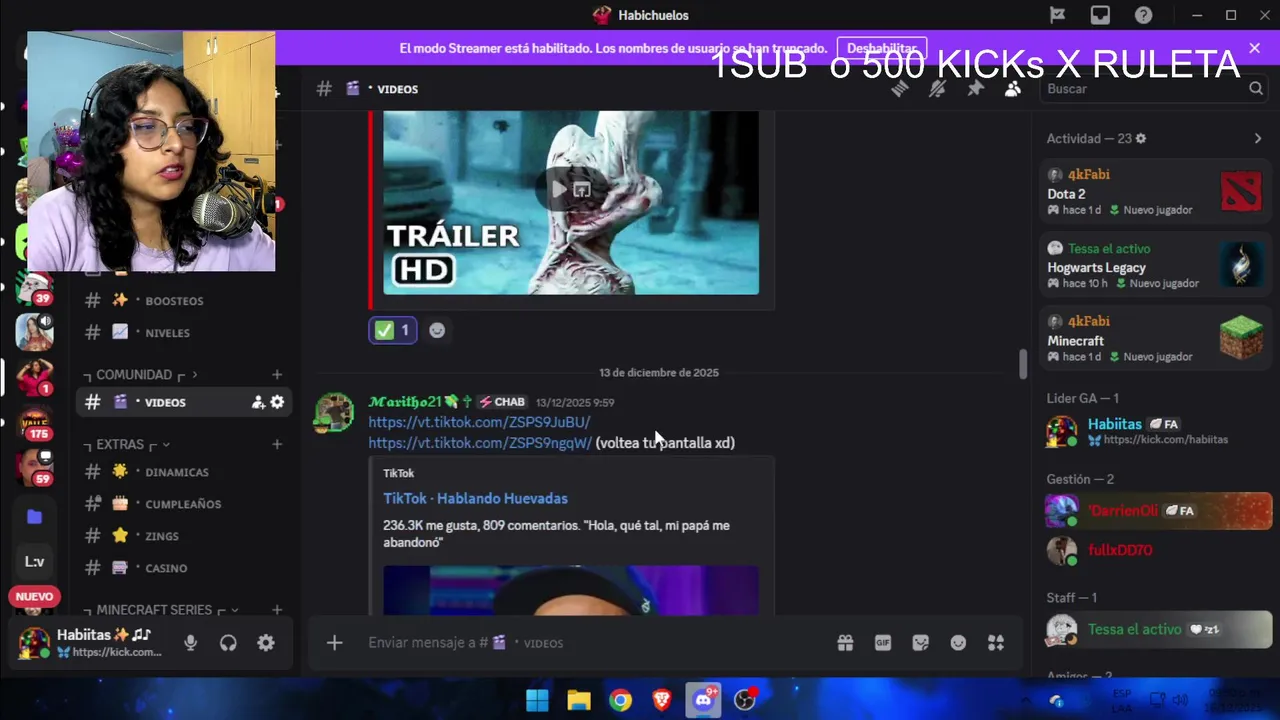Open user settings gear icon
This screenshot has height=720, width=1280.
tap(266, 643)
